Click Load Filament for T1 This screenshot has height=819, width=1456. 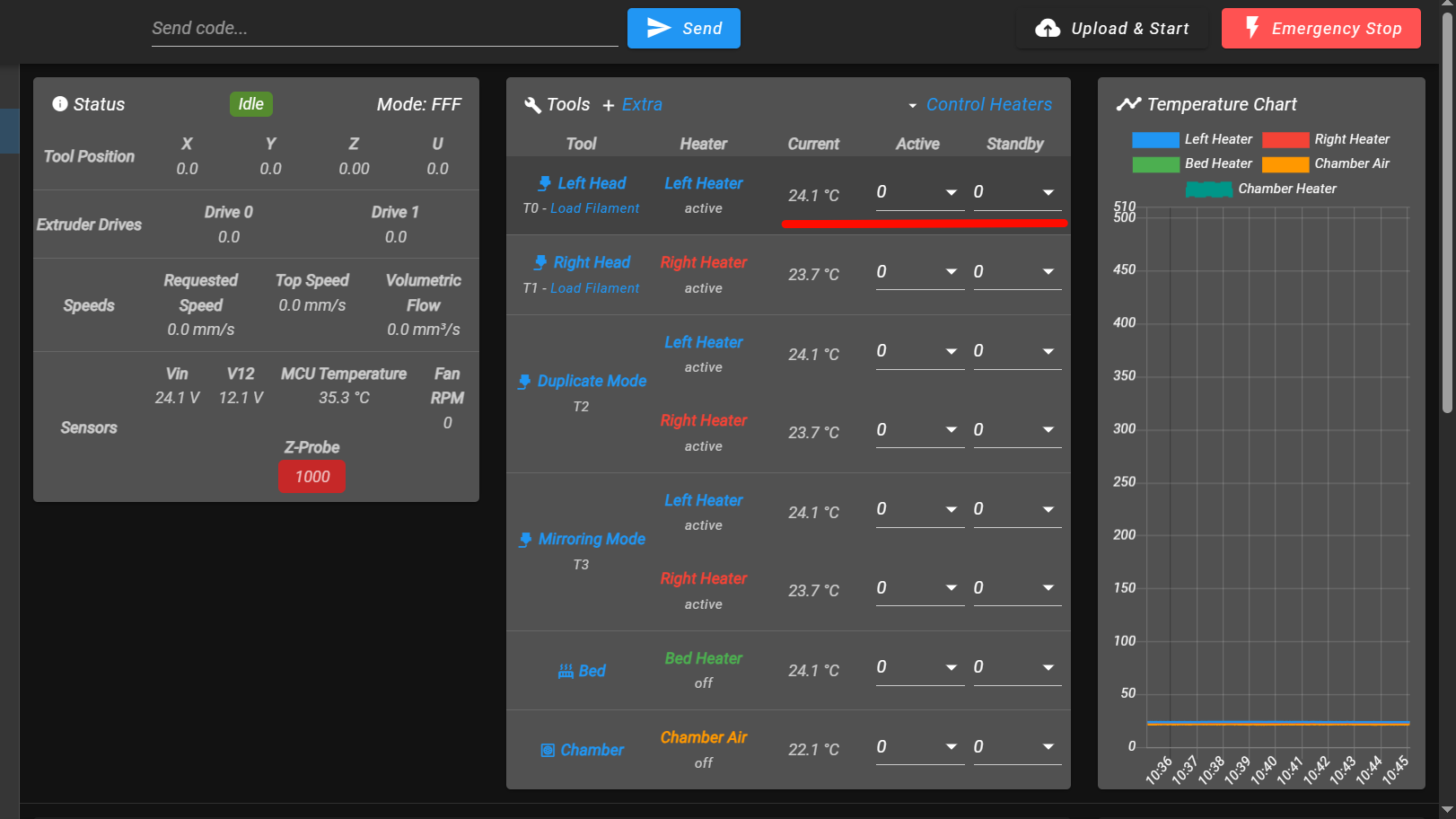pyautogui.click(x=595, y=288)
